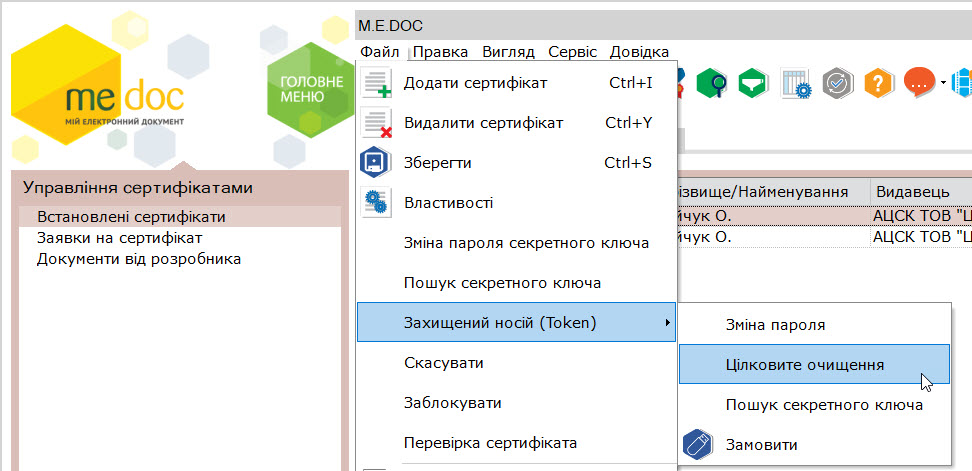Open the green search hexagon toolbar icon
972x471 pixels.
point(711,82)
